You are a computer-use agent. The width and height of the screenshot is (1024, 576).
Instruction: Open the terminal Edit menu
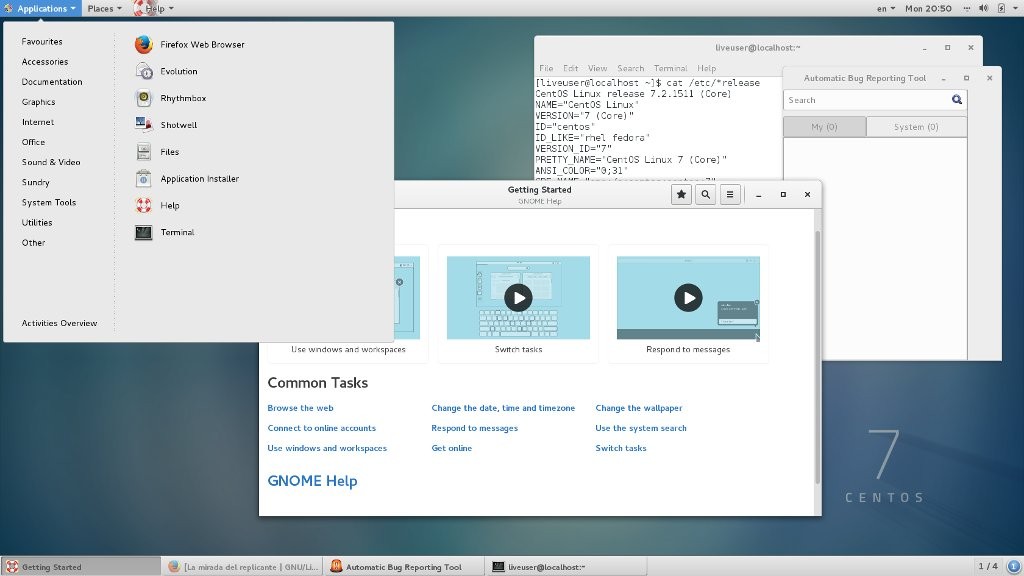coord(570,68)
